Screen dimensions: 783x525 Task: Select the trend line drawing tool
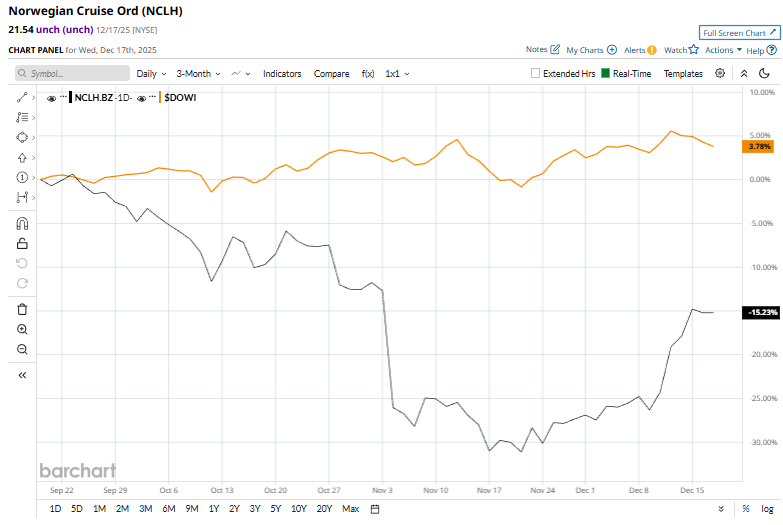pyautogui.click(x=22, y=97)
